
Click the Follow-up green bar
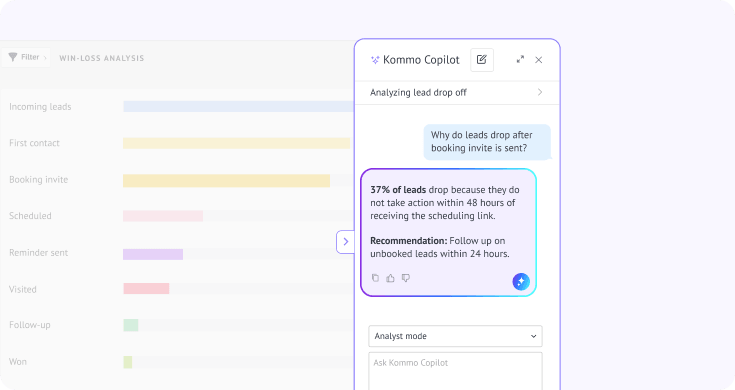(131, 325)
